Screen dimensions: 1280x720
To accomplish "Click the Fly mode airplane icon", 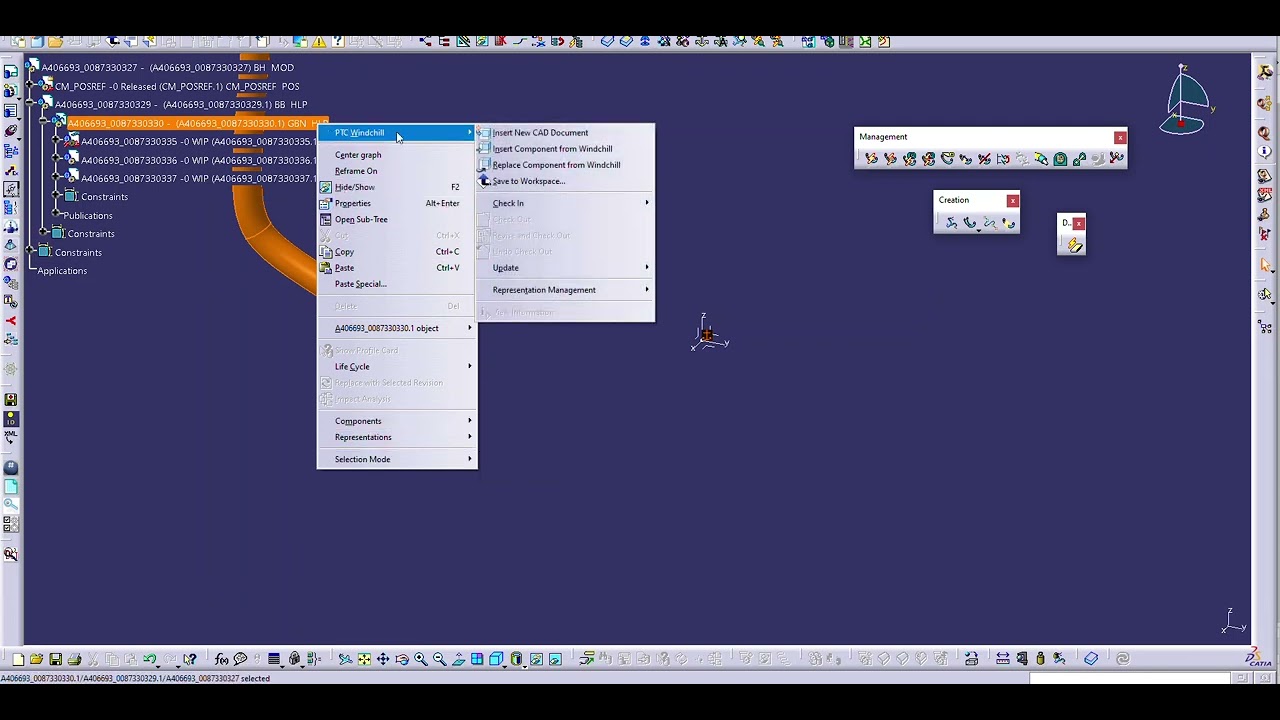I will [344, 659].
